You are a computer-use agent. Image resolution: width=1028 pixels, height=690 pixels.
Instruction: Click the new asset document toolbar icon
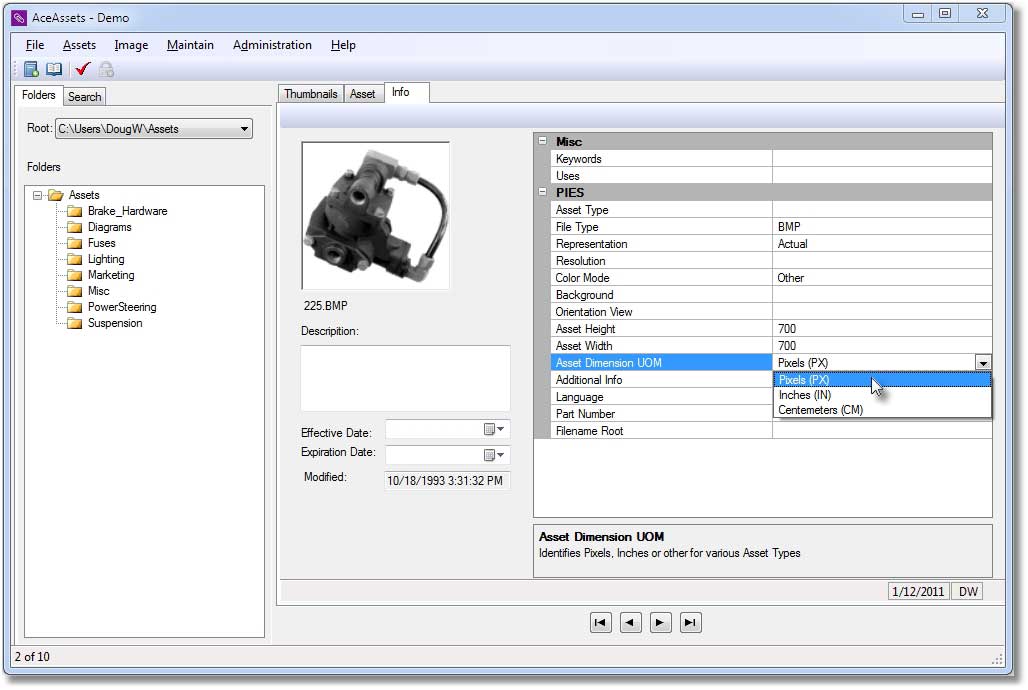pos(31,69)
